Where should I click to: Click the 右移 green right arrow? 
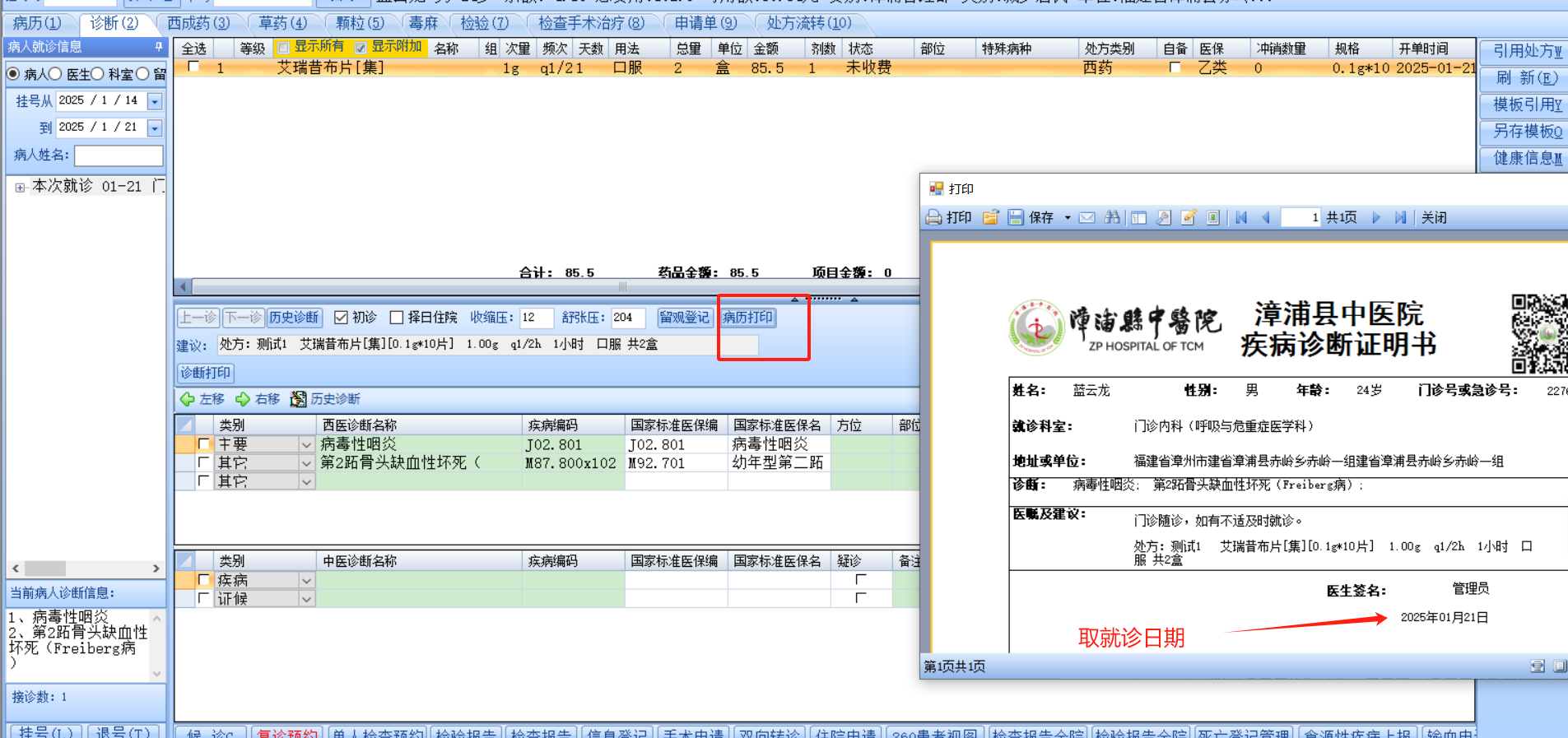[243, 399]
